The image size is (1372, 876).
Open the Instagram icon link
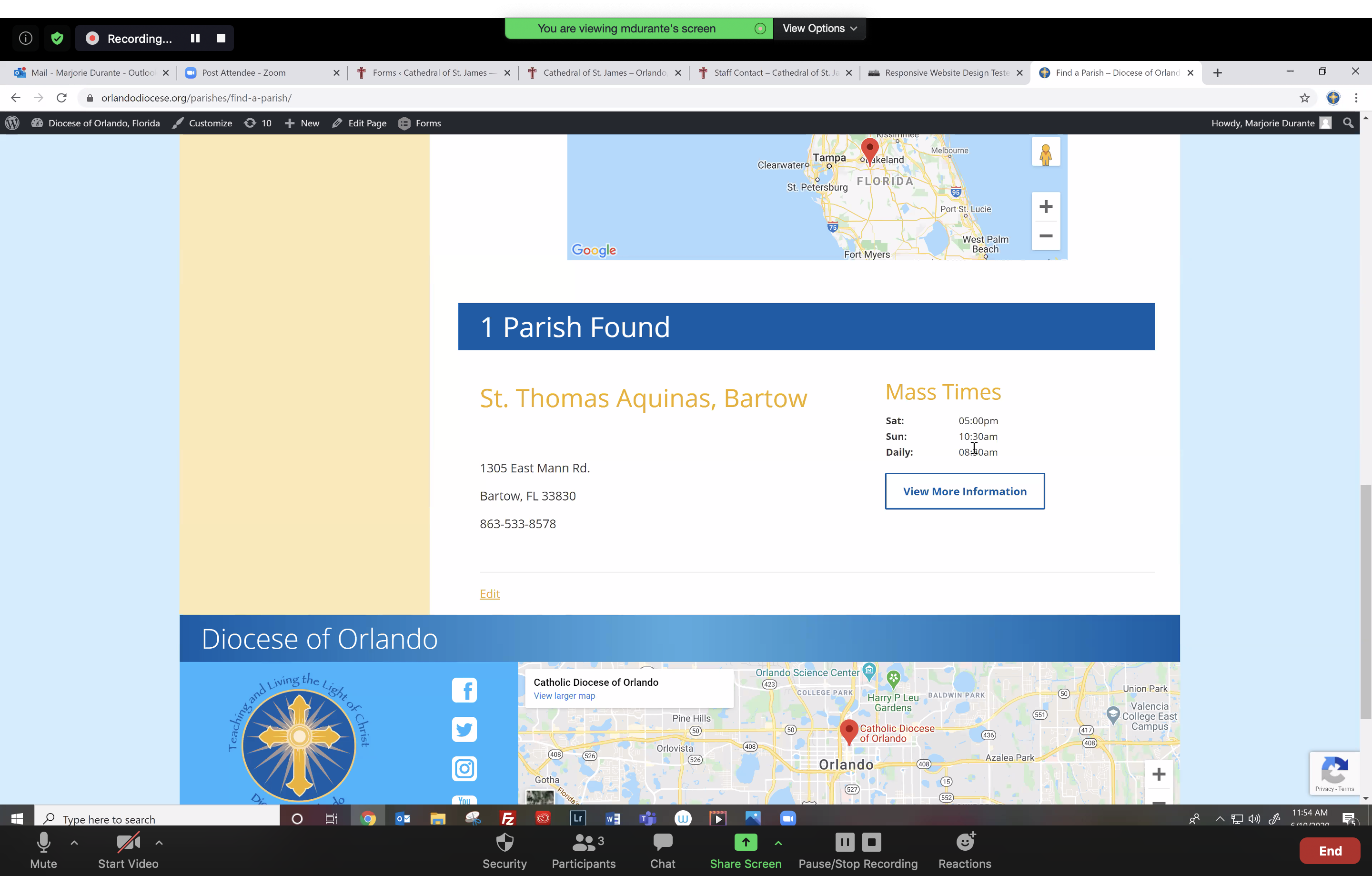click(464, 769)
